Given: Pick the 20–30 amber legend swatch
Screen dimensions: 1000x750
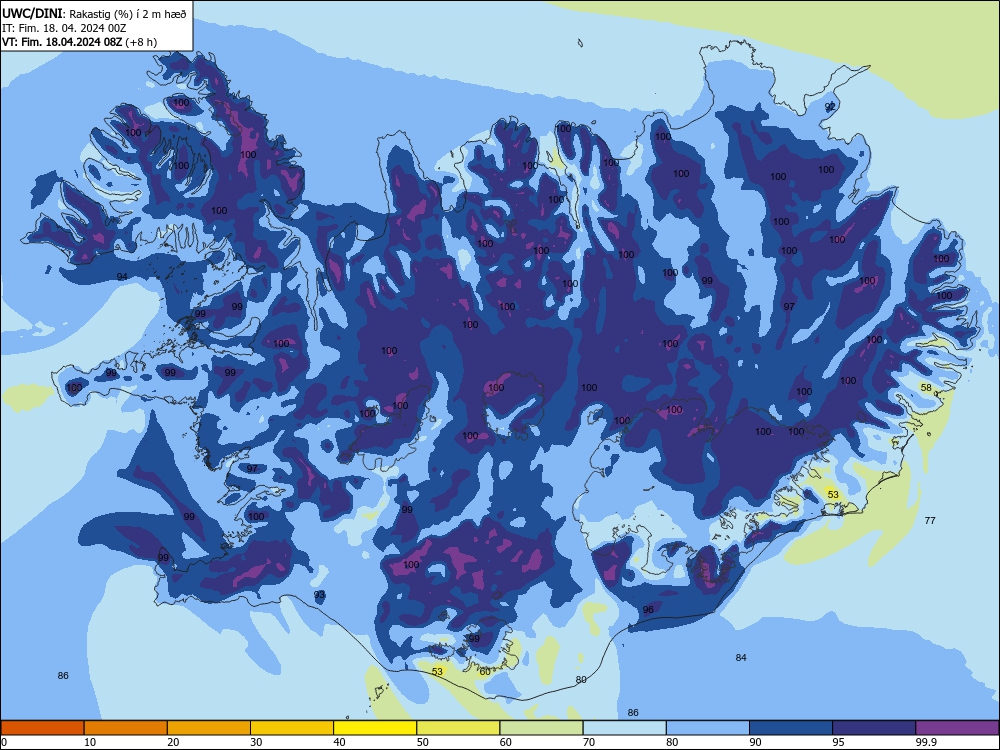Looking at the screenshot, I should [x=209, y=728].
